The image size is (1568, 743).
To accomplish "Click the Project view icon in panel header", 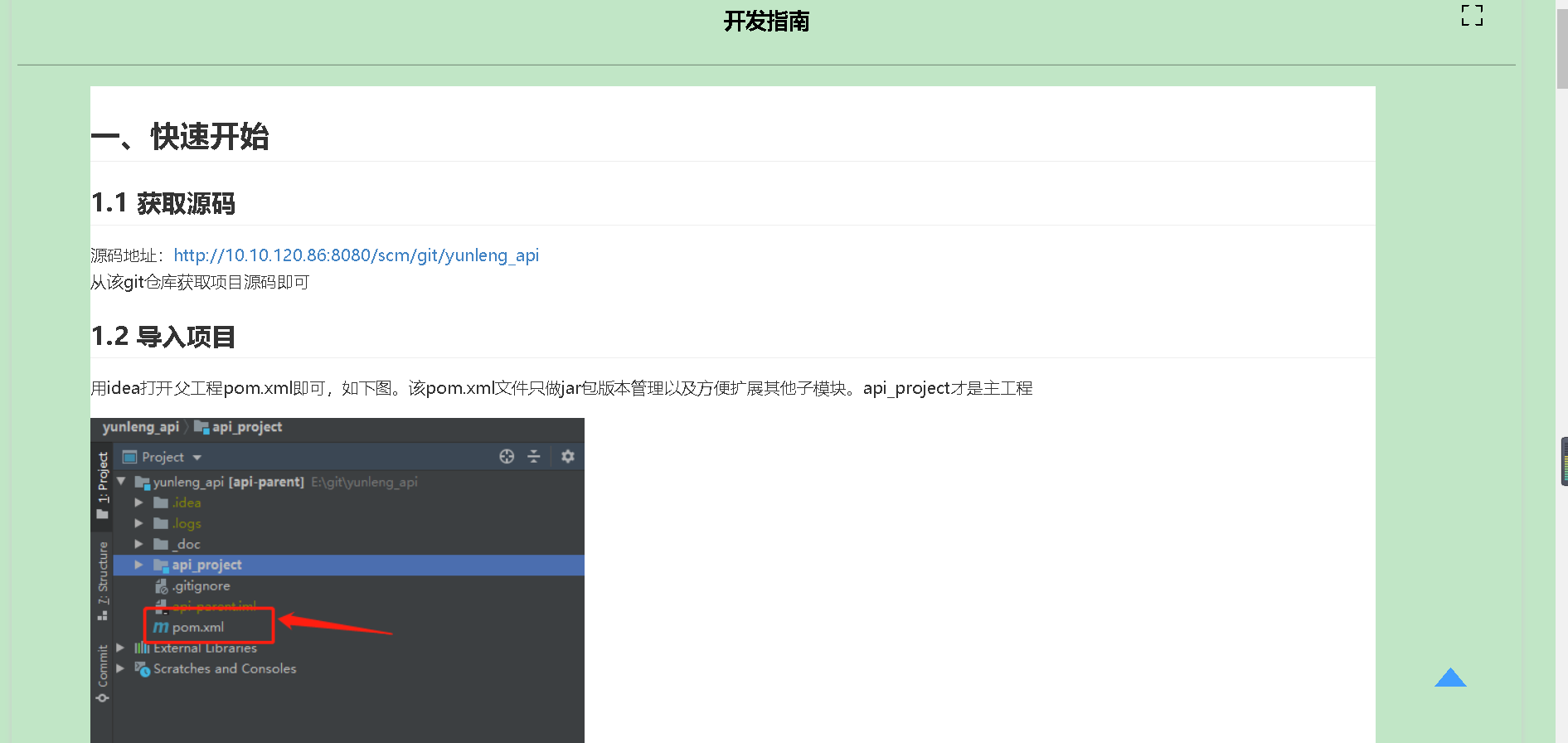I will pyautogui.click(x=129, y=457).
